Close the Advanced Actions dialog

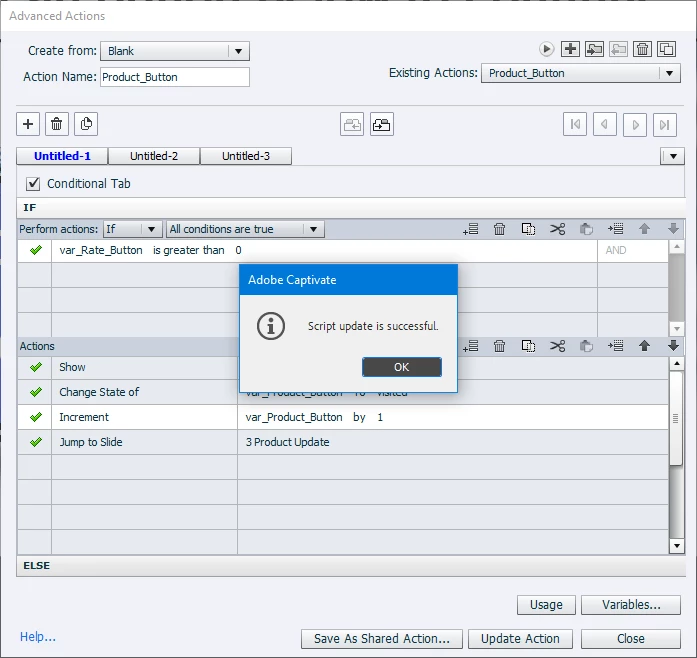coord(631,639)
